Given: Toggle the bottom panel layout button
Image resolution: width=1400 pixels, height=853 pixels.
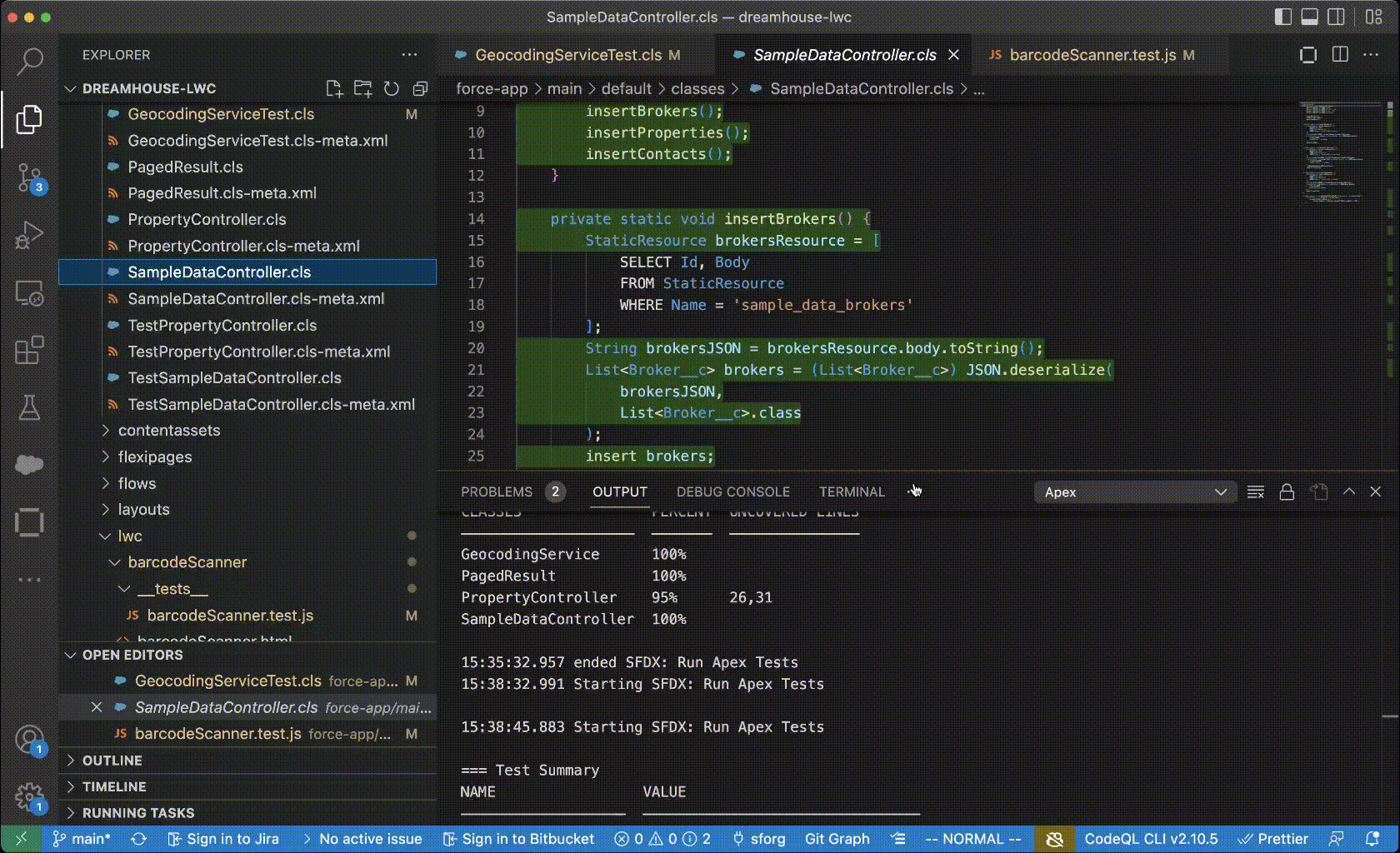Looking at the screenshot, I should (1309, 17).
